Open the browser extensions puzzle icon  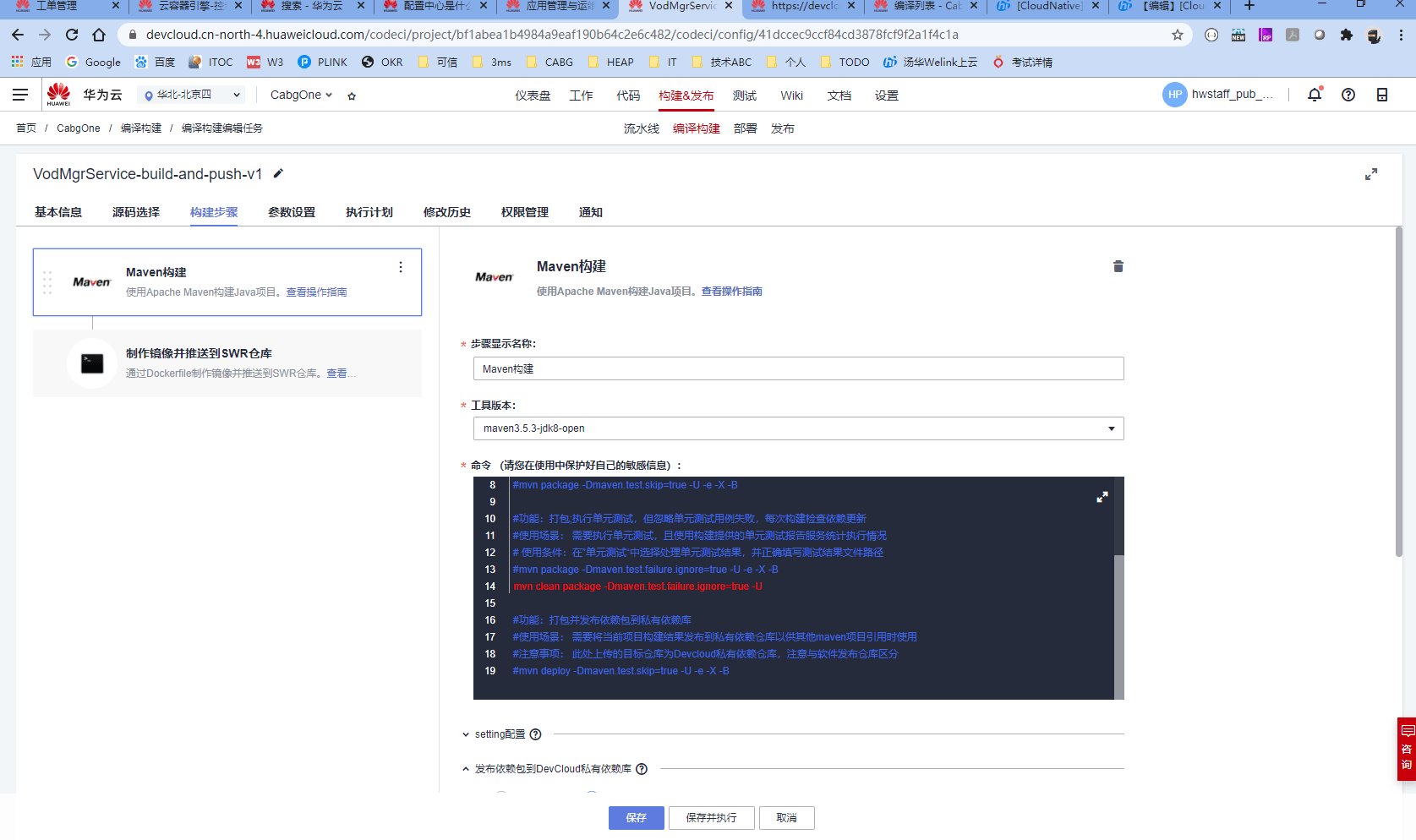click(1347, 35)
